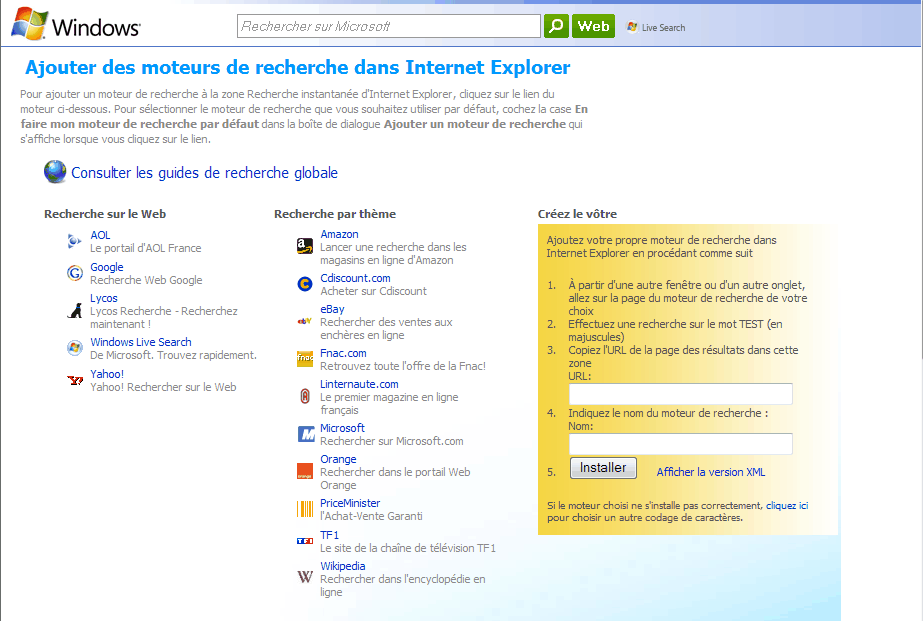Click the Recherche par thème heading
This screenshot has width=923, height=621.
click(x=335, y=214)
